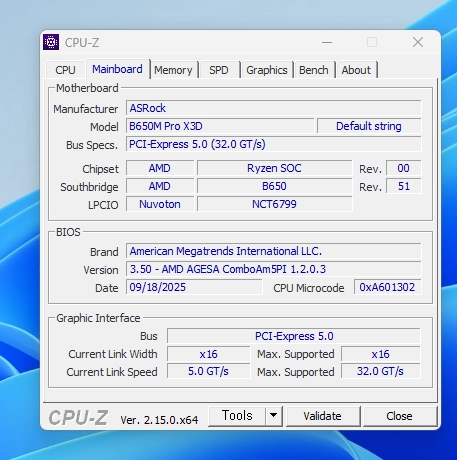Screen dimensions: 457x460
Task: Click Bus Specs PCI-Express 5.0 (32.0 GT/s) field
Action: (x=273, y=144)
